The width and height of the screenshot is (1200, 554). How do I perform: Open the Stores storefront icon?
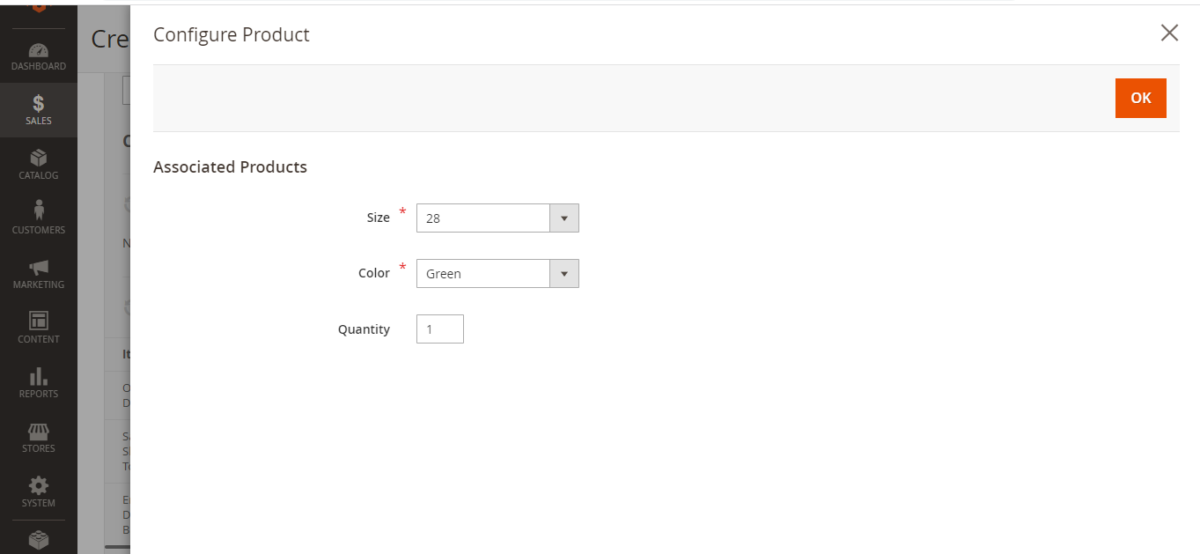pyautogui.click(x=38, y=431)
